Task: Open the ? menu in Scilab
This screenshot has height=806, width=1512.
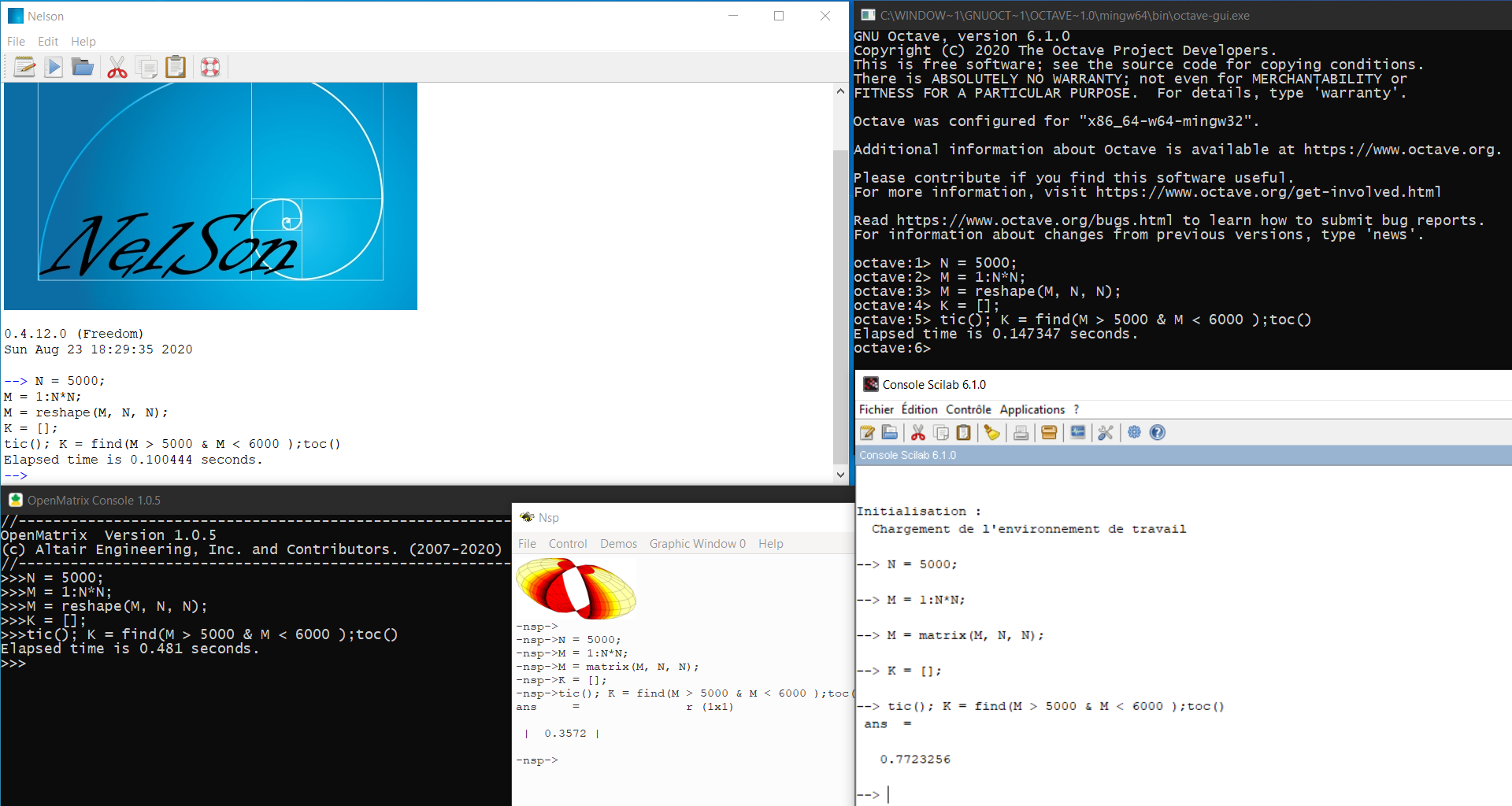Action: click(x=1077, y=409)
